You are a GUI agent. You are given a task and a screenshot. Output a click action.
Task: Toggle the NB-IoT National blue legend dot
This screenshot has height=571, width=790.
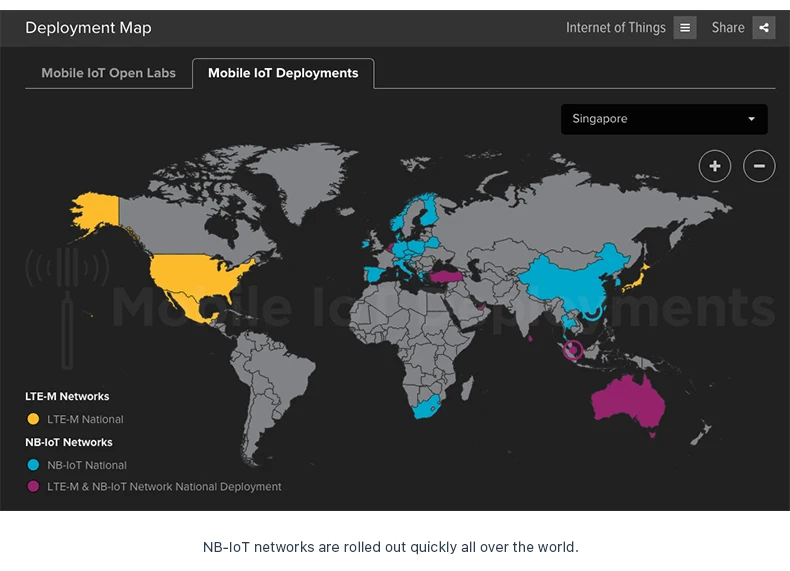(33, 465)
